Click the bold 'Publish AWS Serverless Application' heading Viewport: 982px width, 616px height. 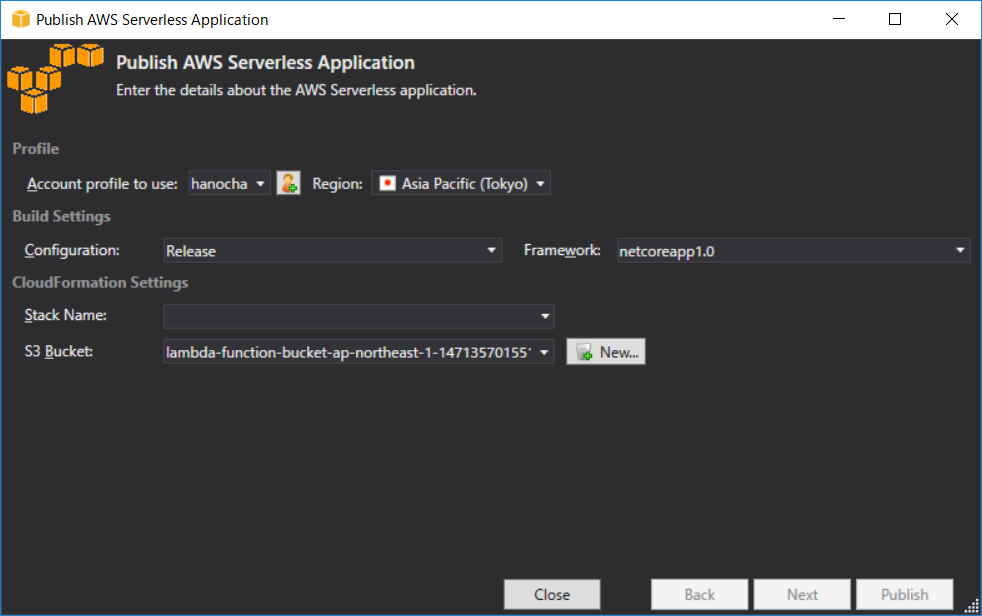tap(266, 63)
